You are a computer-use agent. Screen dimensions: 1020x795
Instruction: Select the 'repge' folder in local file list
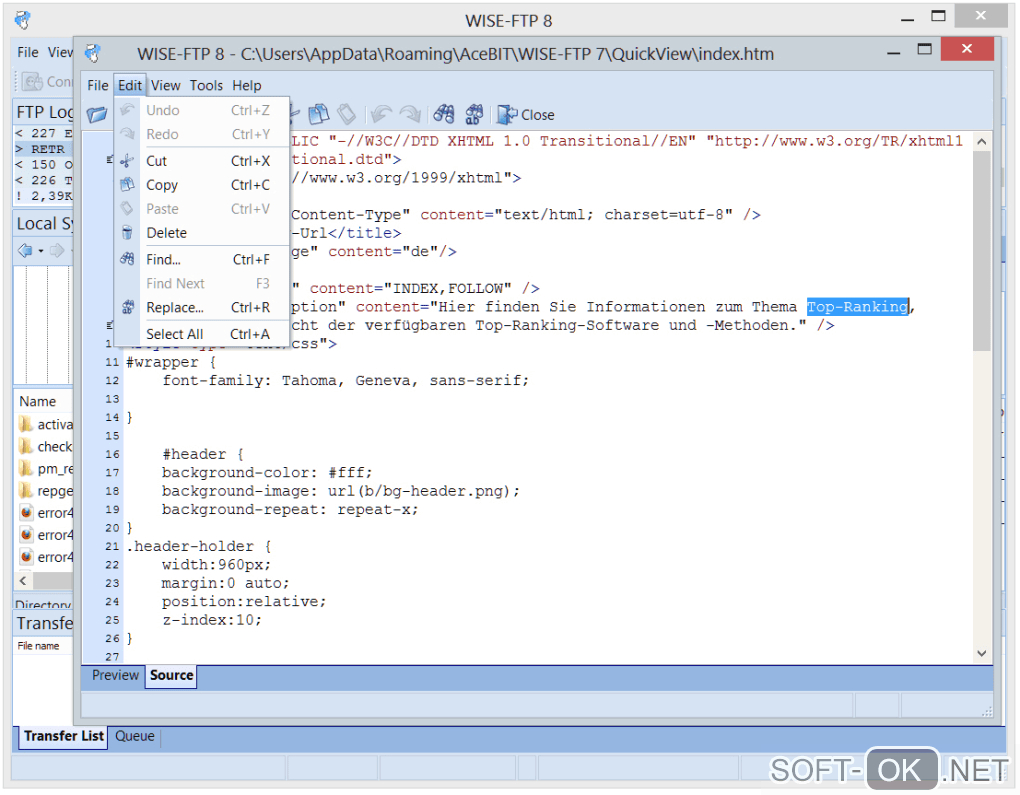(47, 491)
